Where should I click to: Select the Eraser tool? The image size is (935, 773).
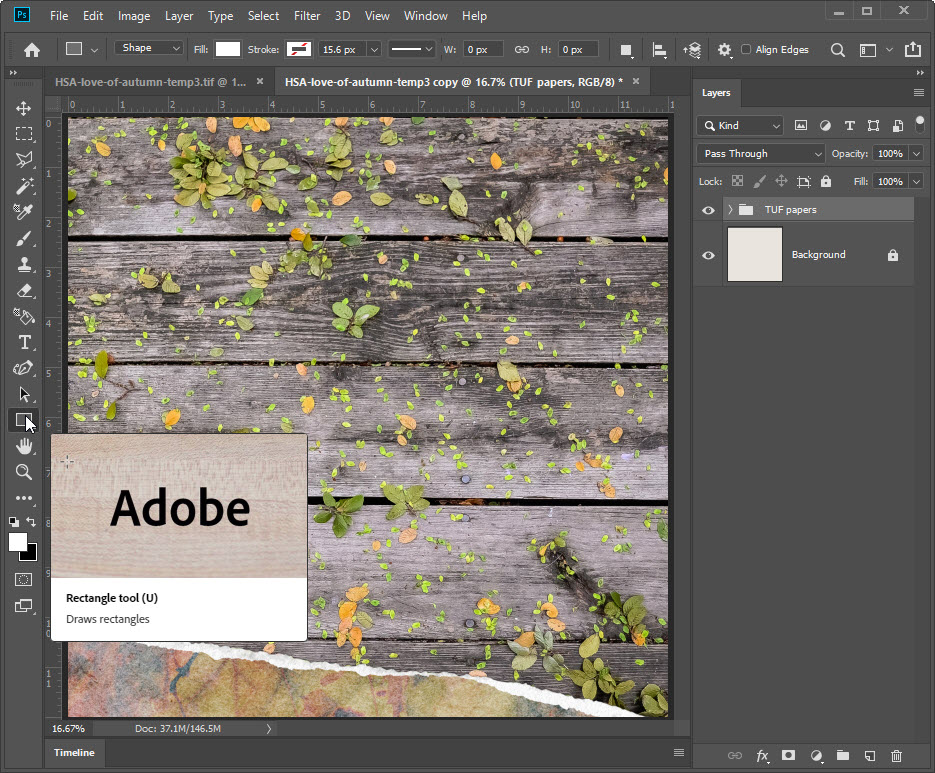(x=23, y=290)
